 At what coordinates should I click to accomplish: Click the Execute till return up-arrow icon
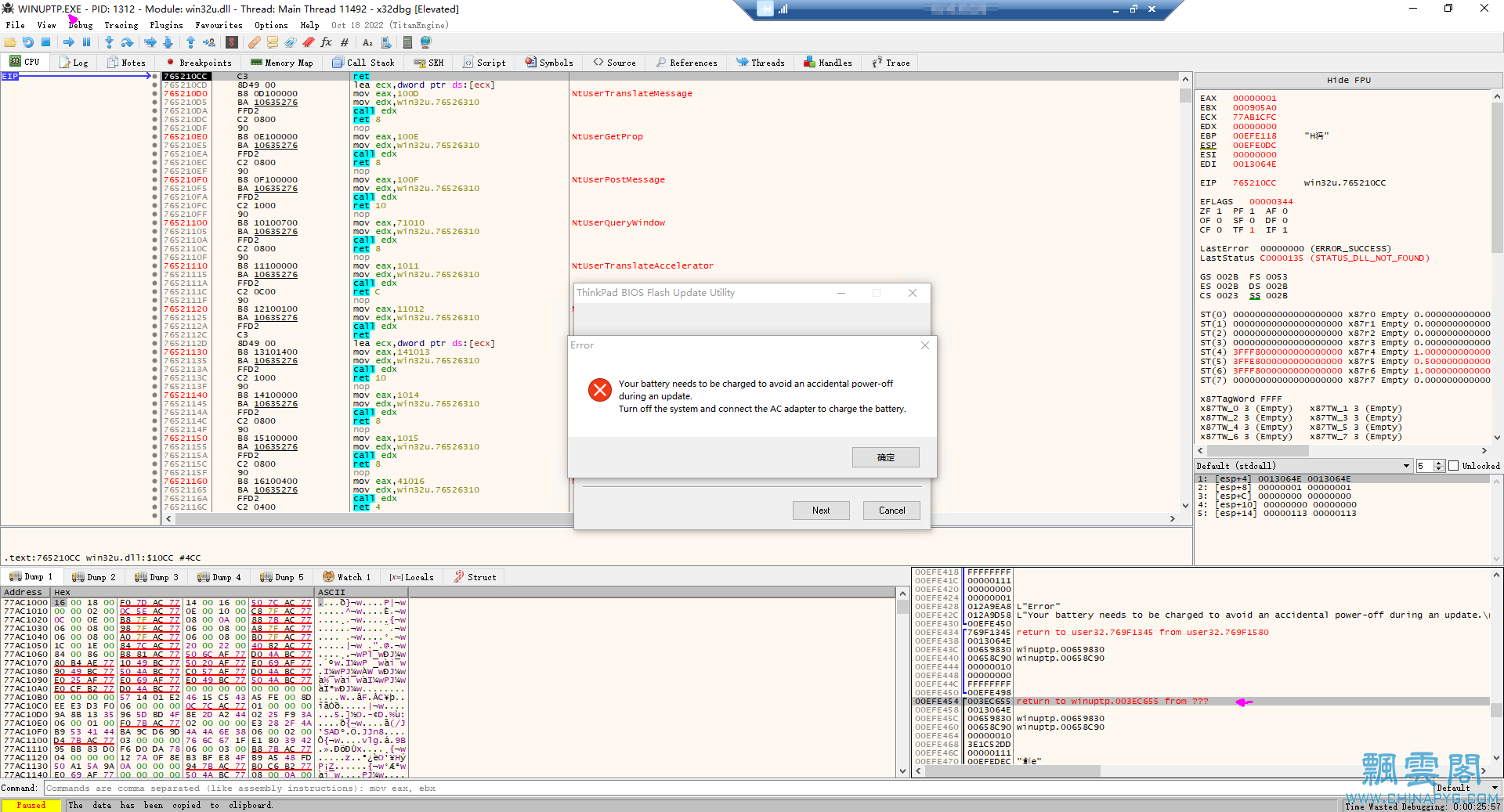click(x=190, y=42)
